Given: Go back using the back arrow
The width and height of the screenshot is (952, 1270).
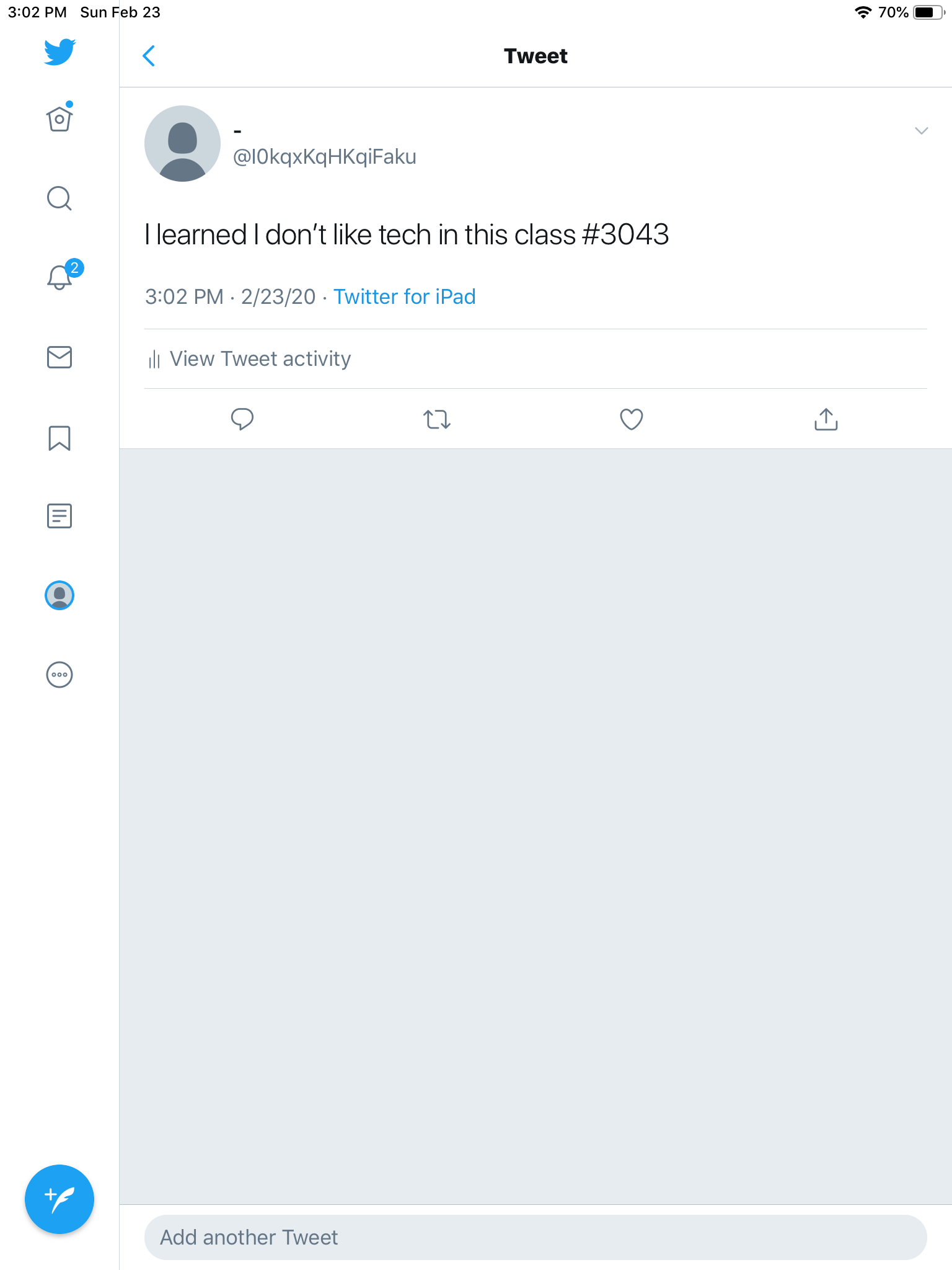Looking at the screenshot, I should tap(149, 56).
